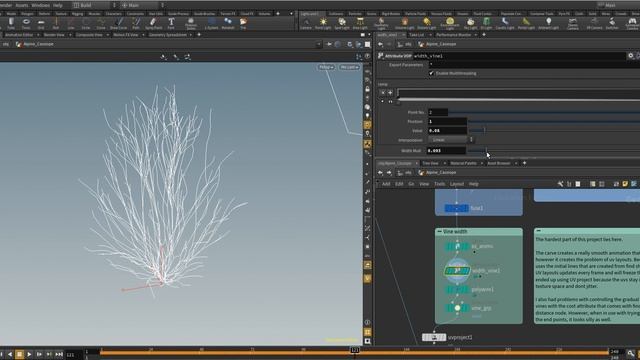Select the Font shelf tool
The width and height of the screenshot is (640, 360).
[171, 23]
